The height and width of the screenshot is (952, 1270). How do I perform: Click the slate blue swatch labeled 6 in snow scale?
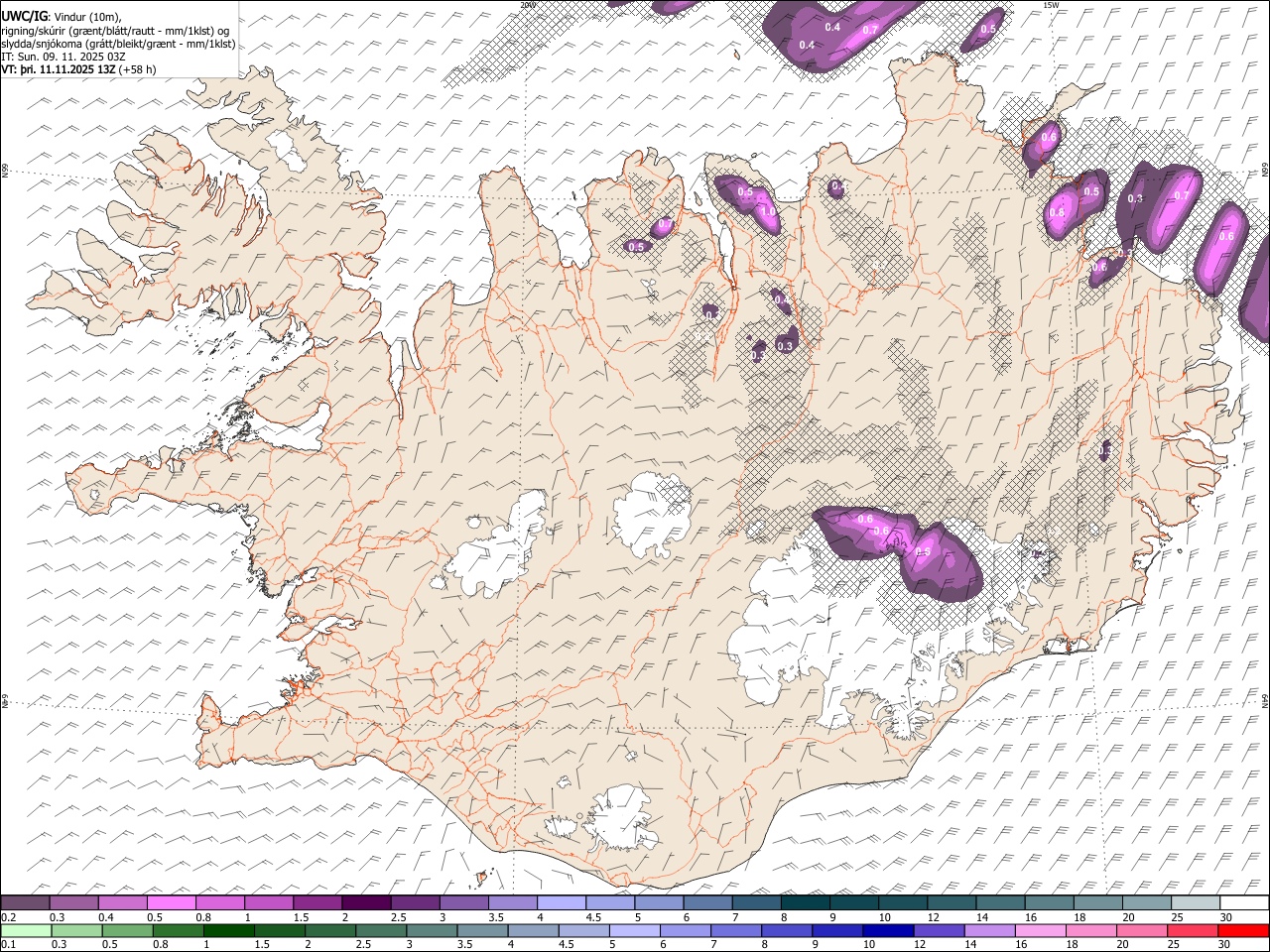tap(707, 902)
